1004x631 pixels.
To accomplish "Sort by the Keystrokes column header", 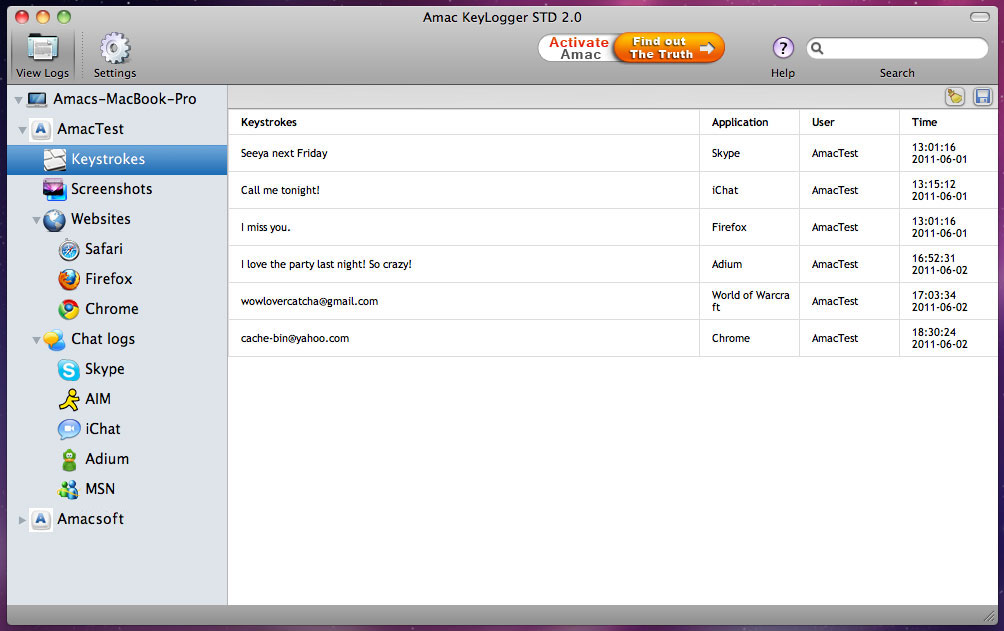I will point(464,122).
